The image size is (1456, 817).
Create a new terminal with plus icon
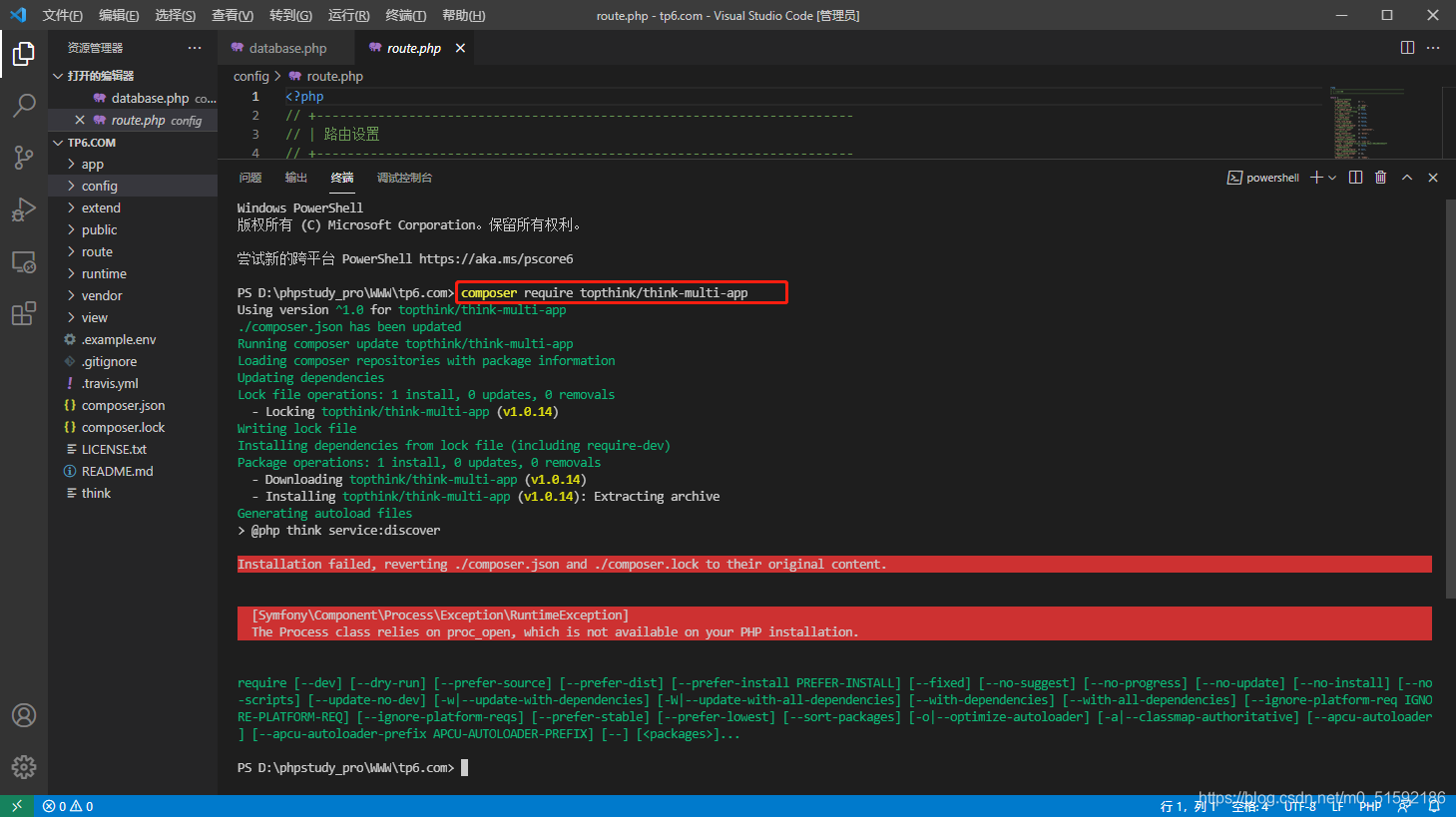click(x=1316, y=178)
